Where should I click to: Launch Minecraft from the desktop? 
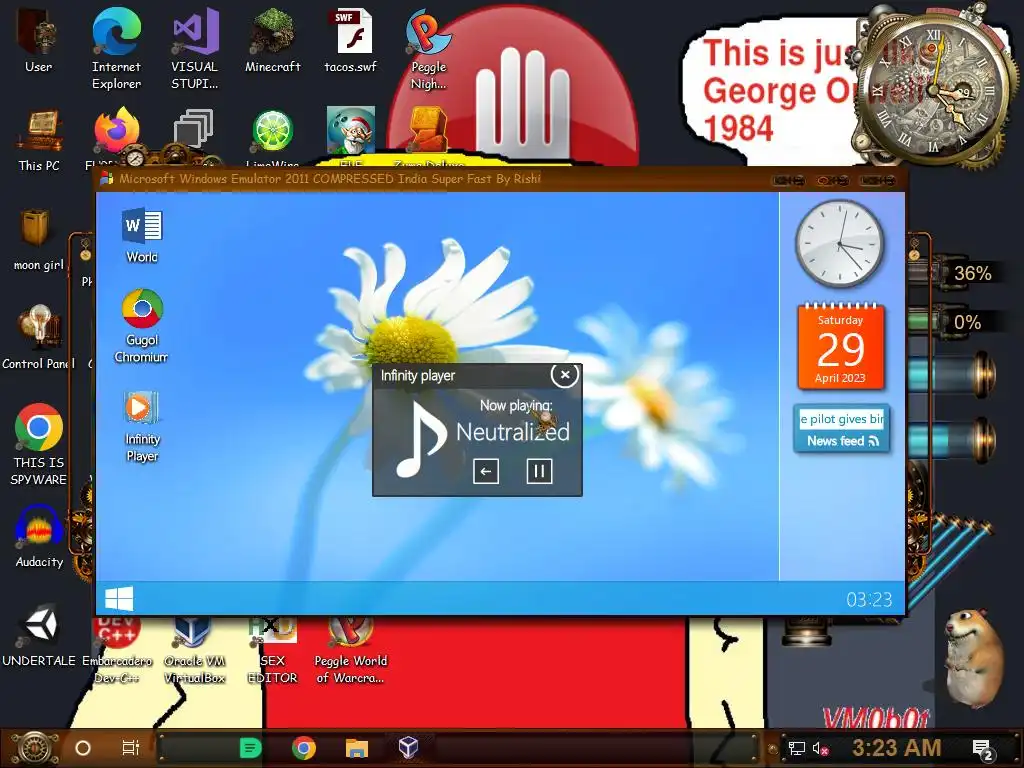(x=273, y=39)
